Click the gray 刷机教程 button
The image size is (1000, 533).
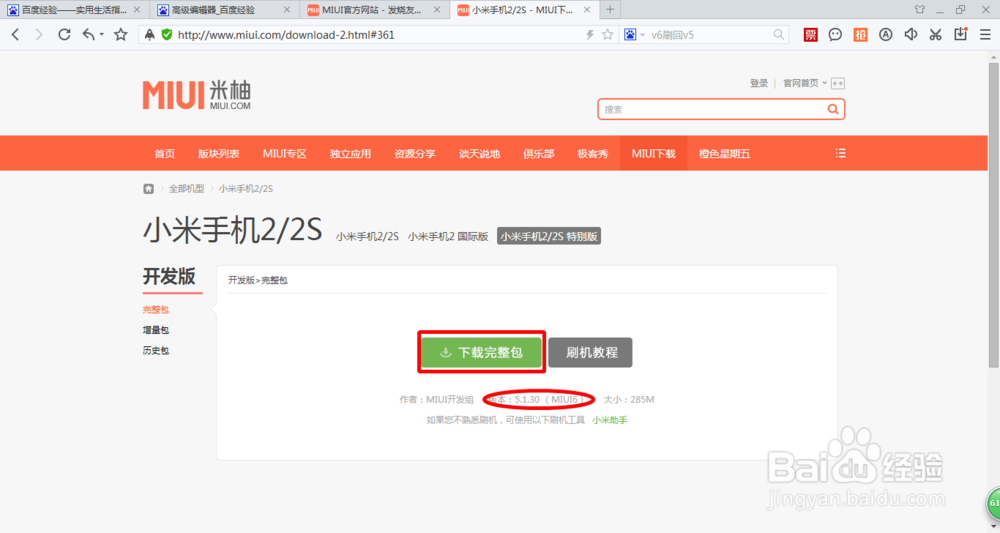coord(591,353)
